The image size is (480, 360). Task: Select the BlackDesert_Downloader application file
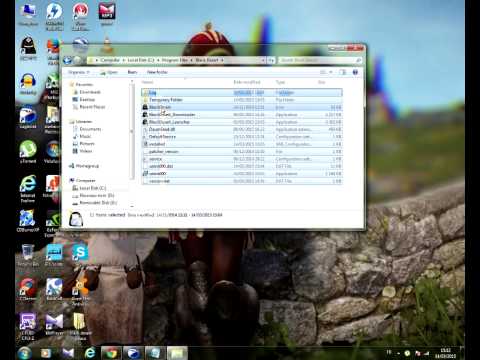tap(242, 115)
